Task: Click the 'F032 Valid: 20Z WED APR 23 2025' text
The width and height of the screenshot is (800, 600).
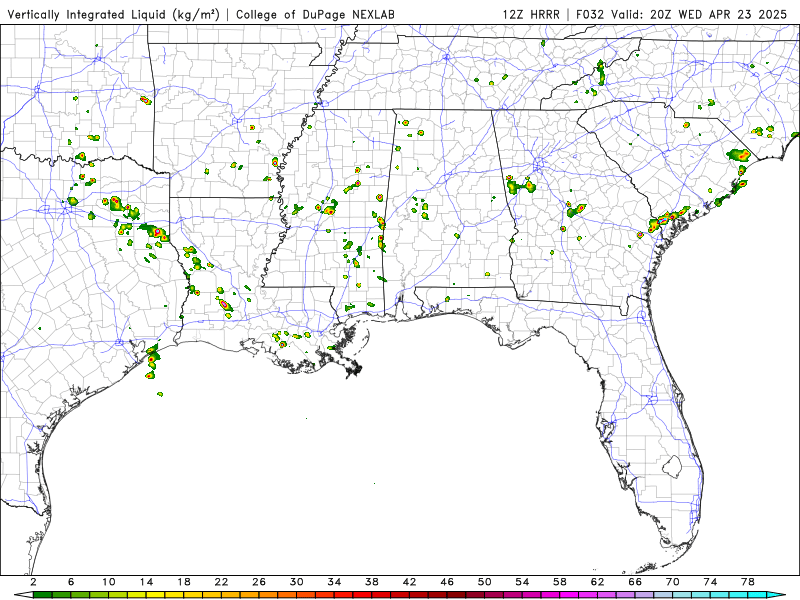Action: [x=681, y=14]
